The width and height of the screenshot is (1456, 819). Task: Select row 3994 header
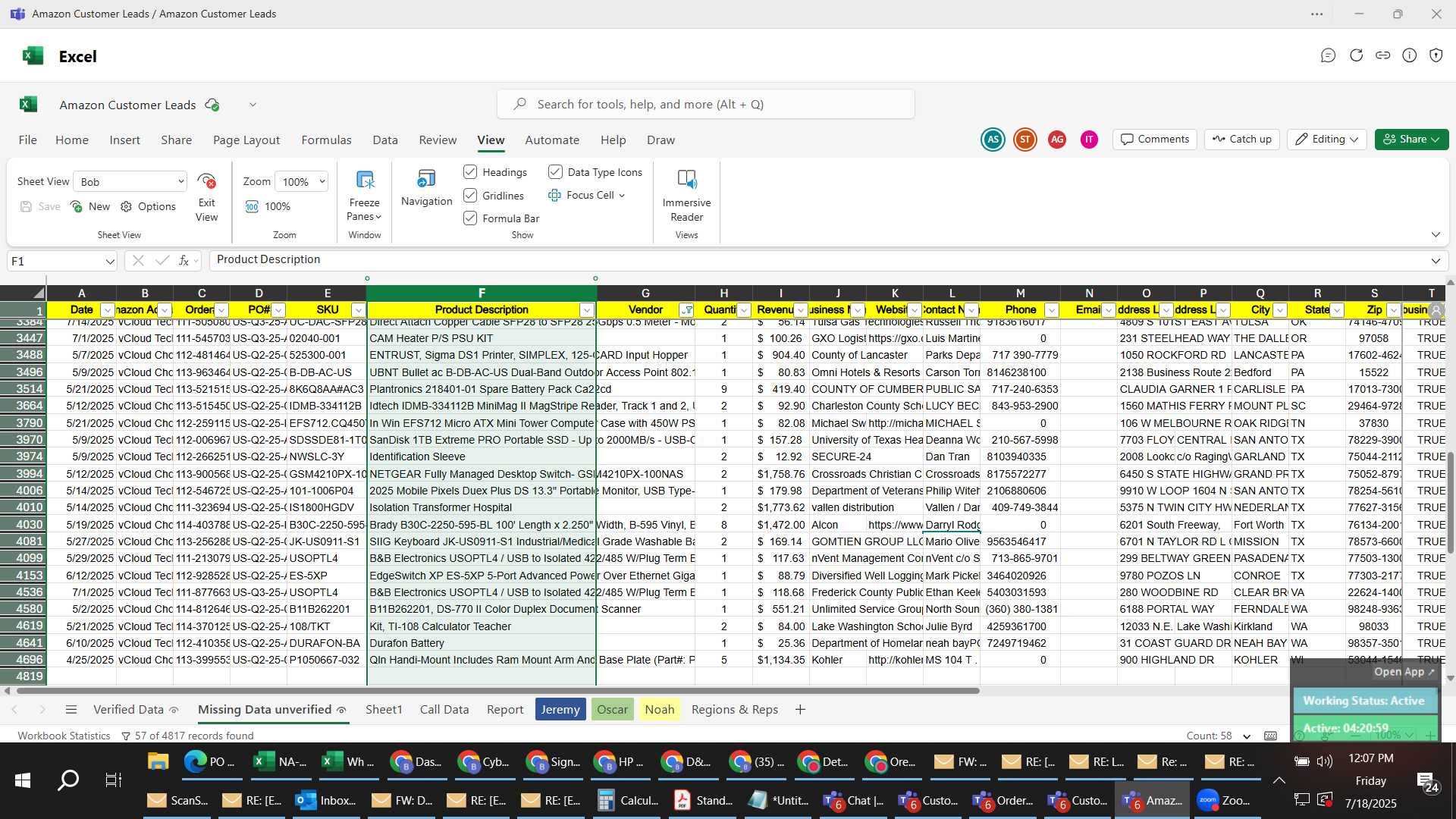pos(24,474)
